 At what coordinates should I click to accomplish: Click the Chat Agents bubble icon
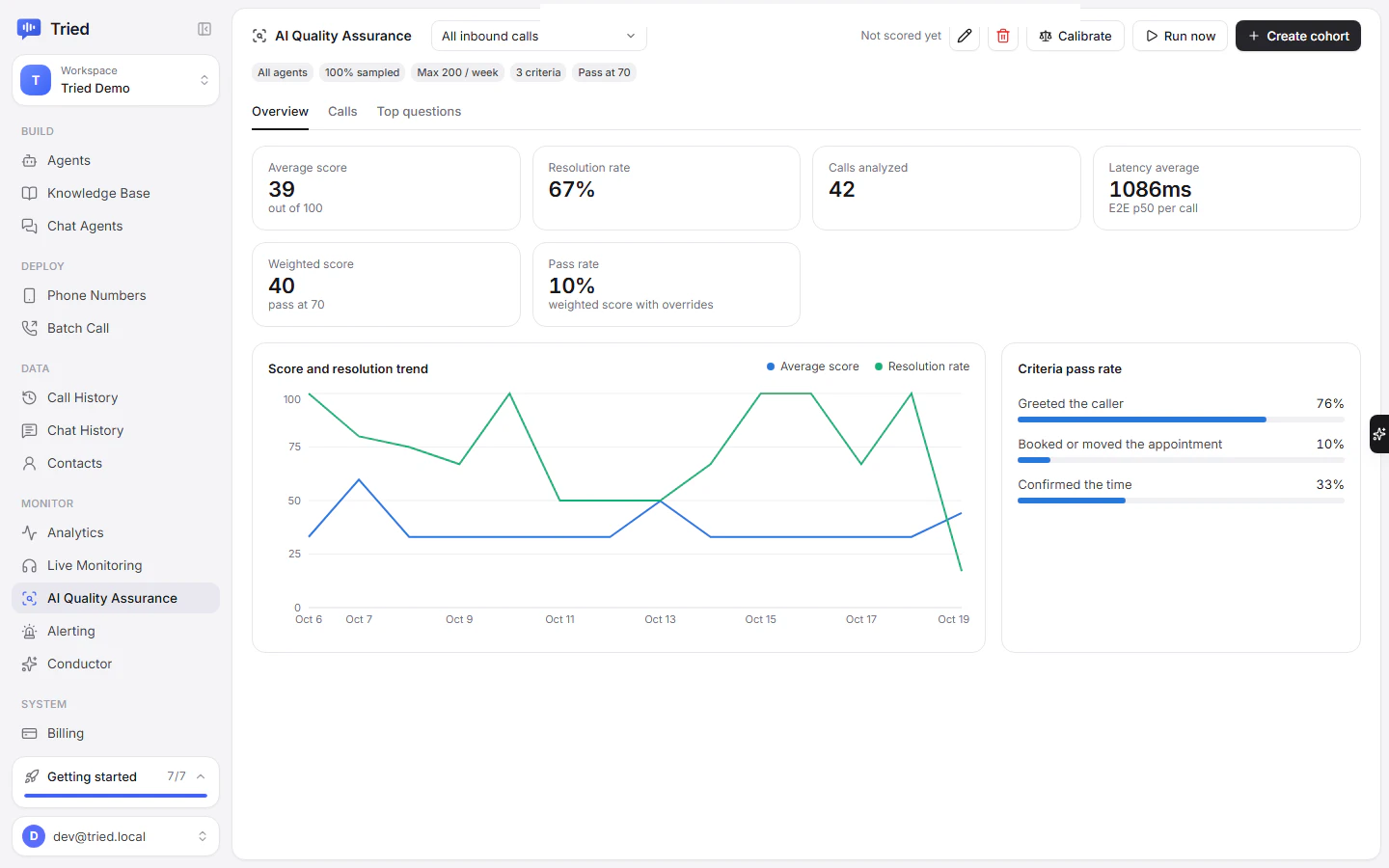(30, 226)
